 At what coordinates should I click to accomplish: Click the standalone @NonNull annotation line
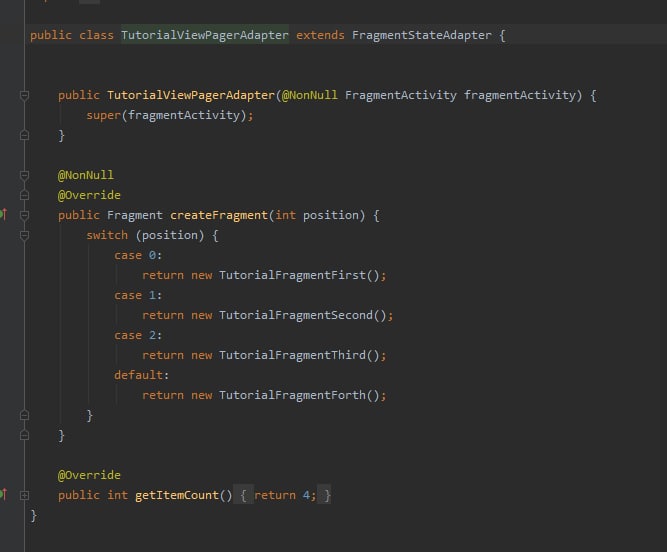(x=86, y=175)
